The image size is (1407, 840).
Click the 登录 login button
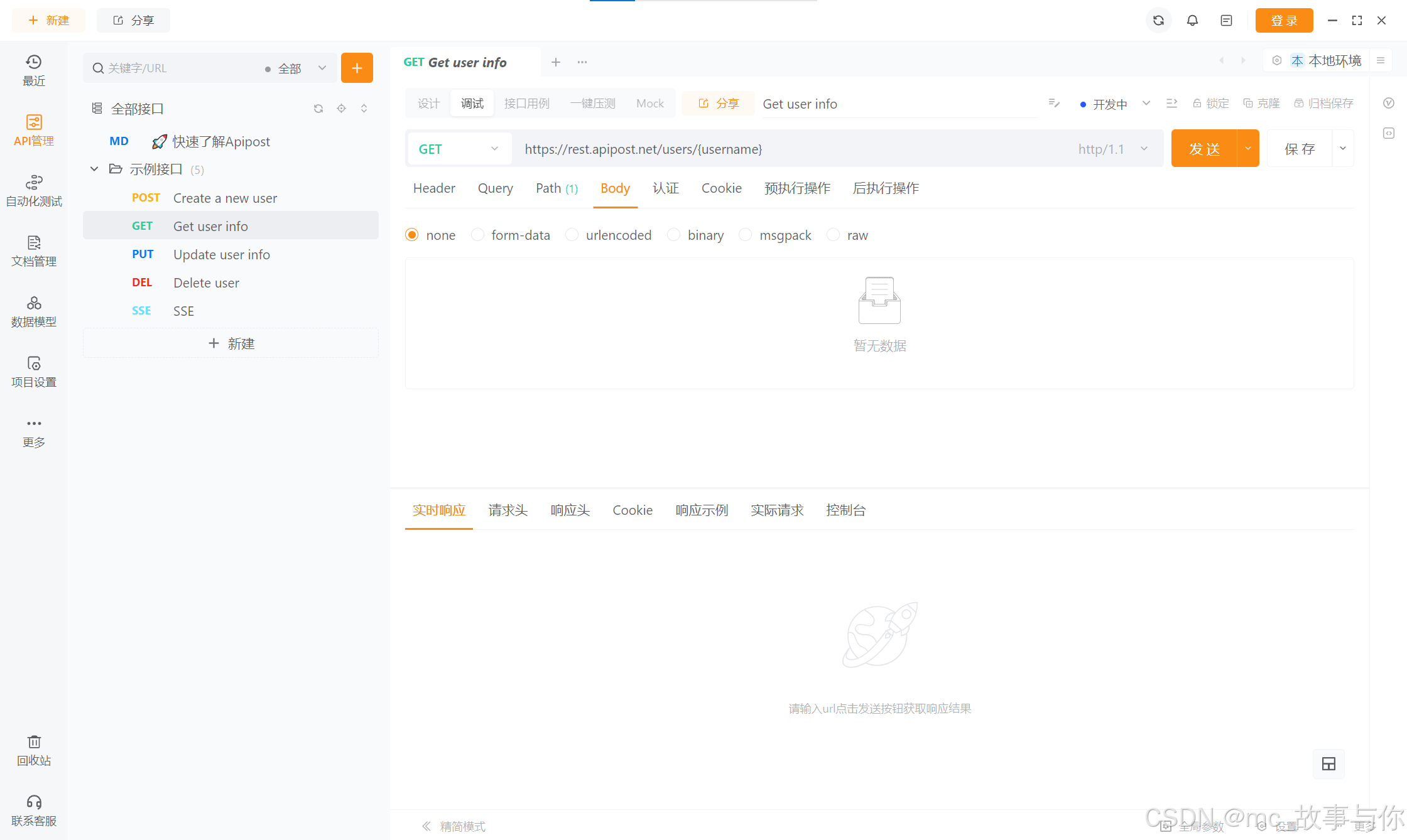pyautogui.click(x=1284, y=21)
